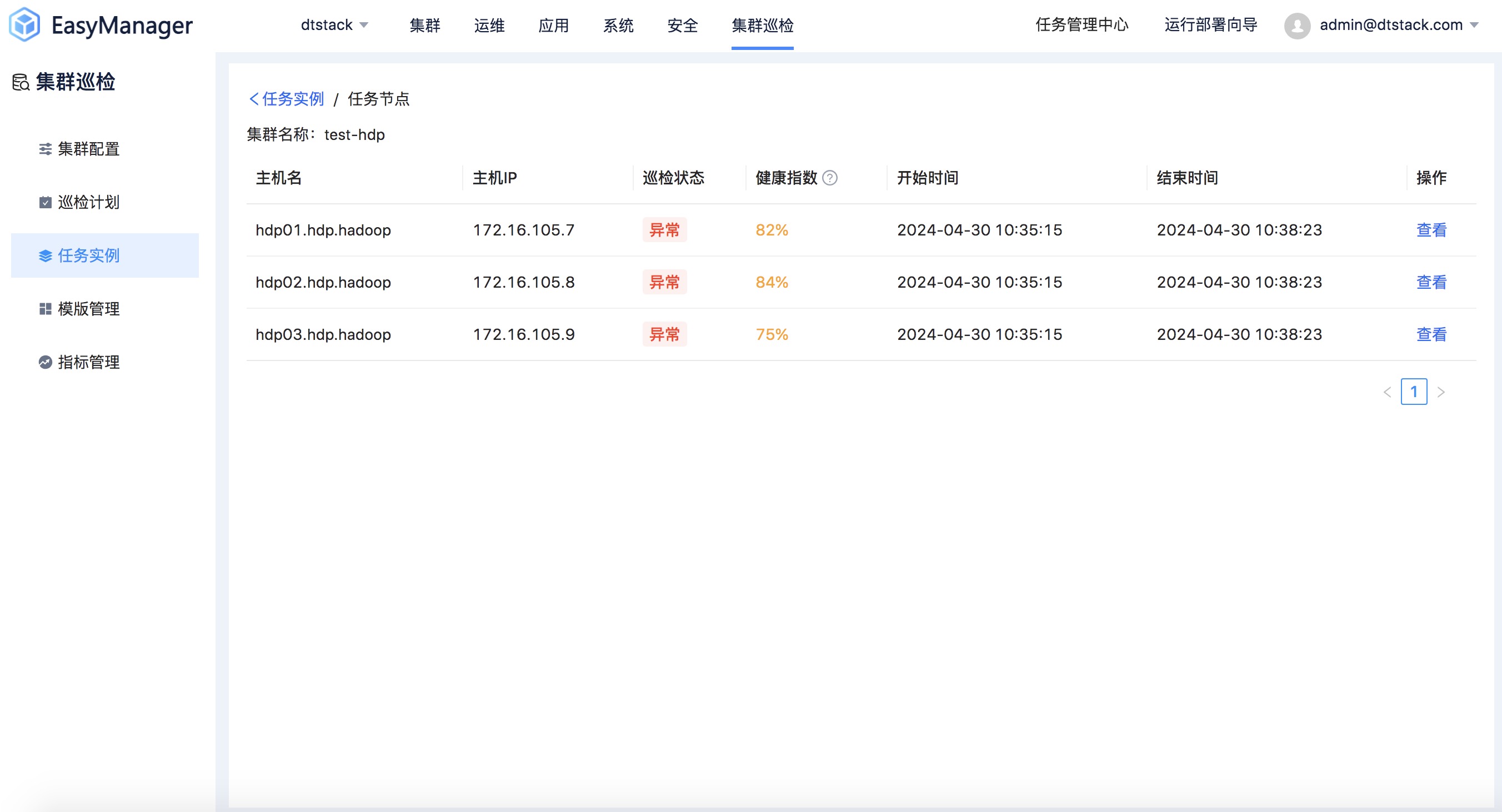Click the 健康指数 help question icon
Image resolution: width=1502 pixels, height=812 pixels.
click(x=830, y=178)
